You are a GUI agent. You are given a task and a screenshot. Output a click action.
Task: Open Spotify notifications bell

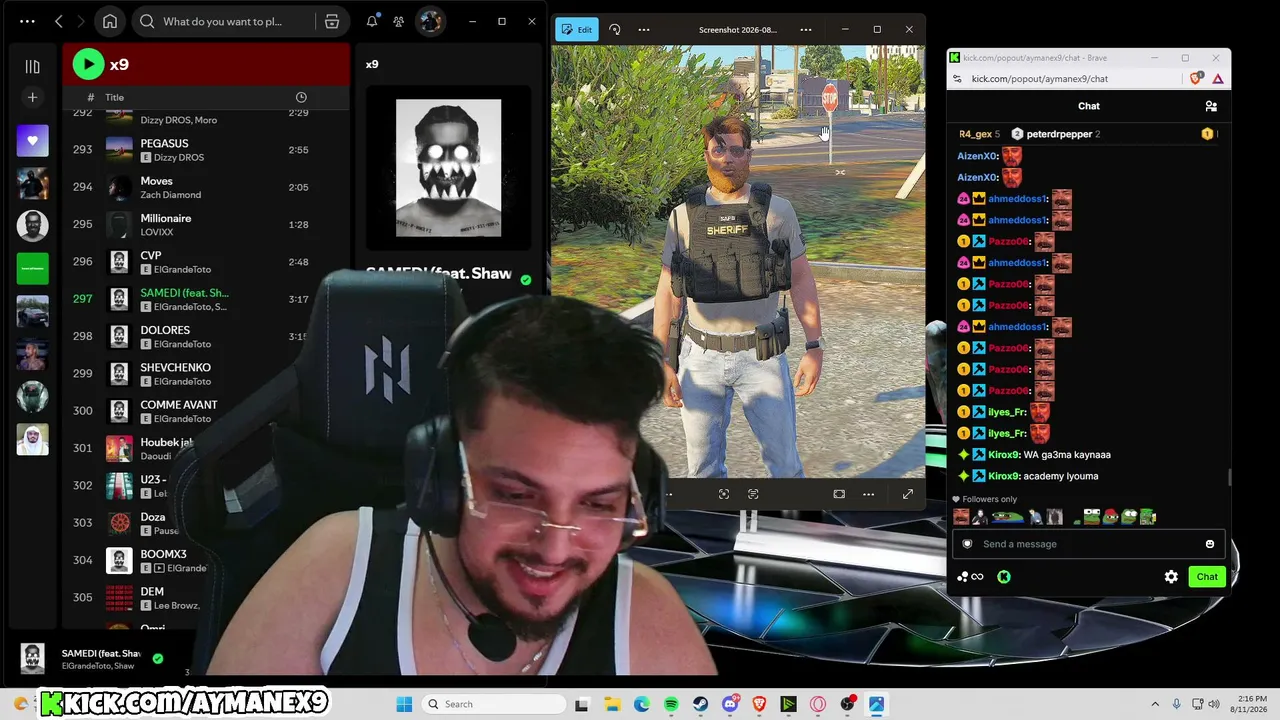[x=372, y=21]
